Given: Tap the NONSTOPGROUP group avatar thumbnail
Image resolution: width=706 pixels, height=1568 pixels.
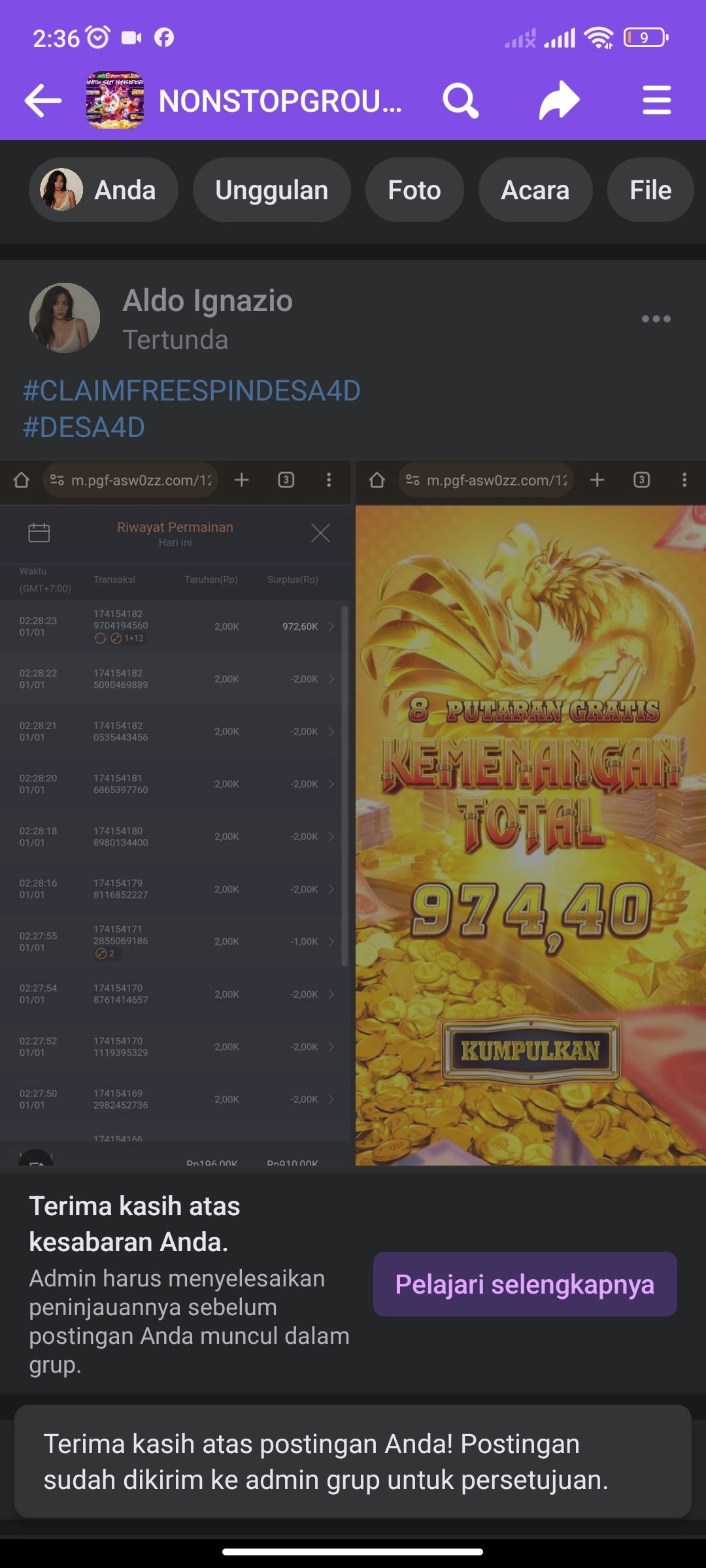Looking at the screenshot, I should (x=115, y=101).
